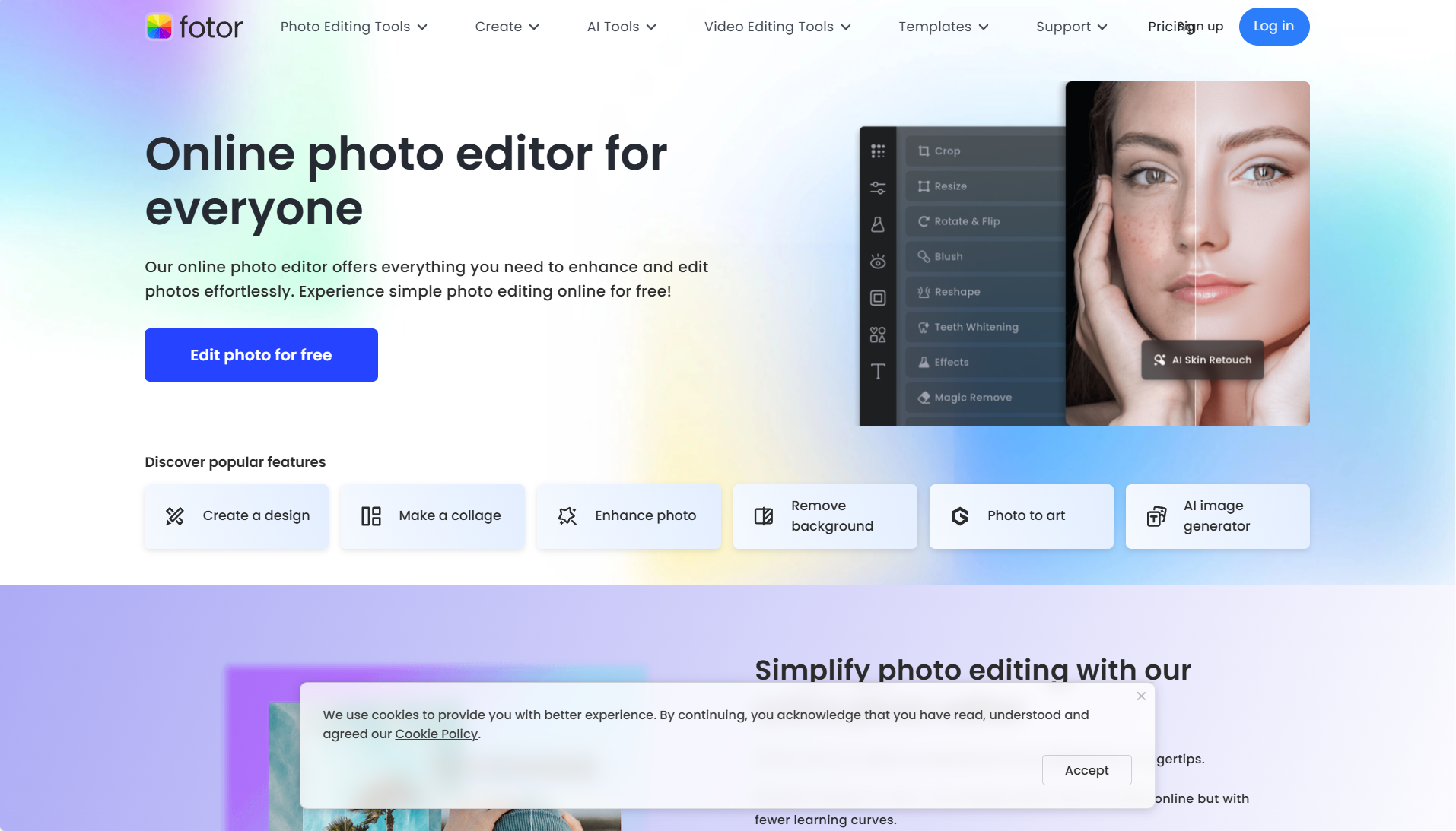Click the Resize tool in the editor preview

click(x=985, y=186)
